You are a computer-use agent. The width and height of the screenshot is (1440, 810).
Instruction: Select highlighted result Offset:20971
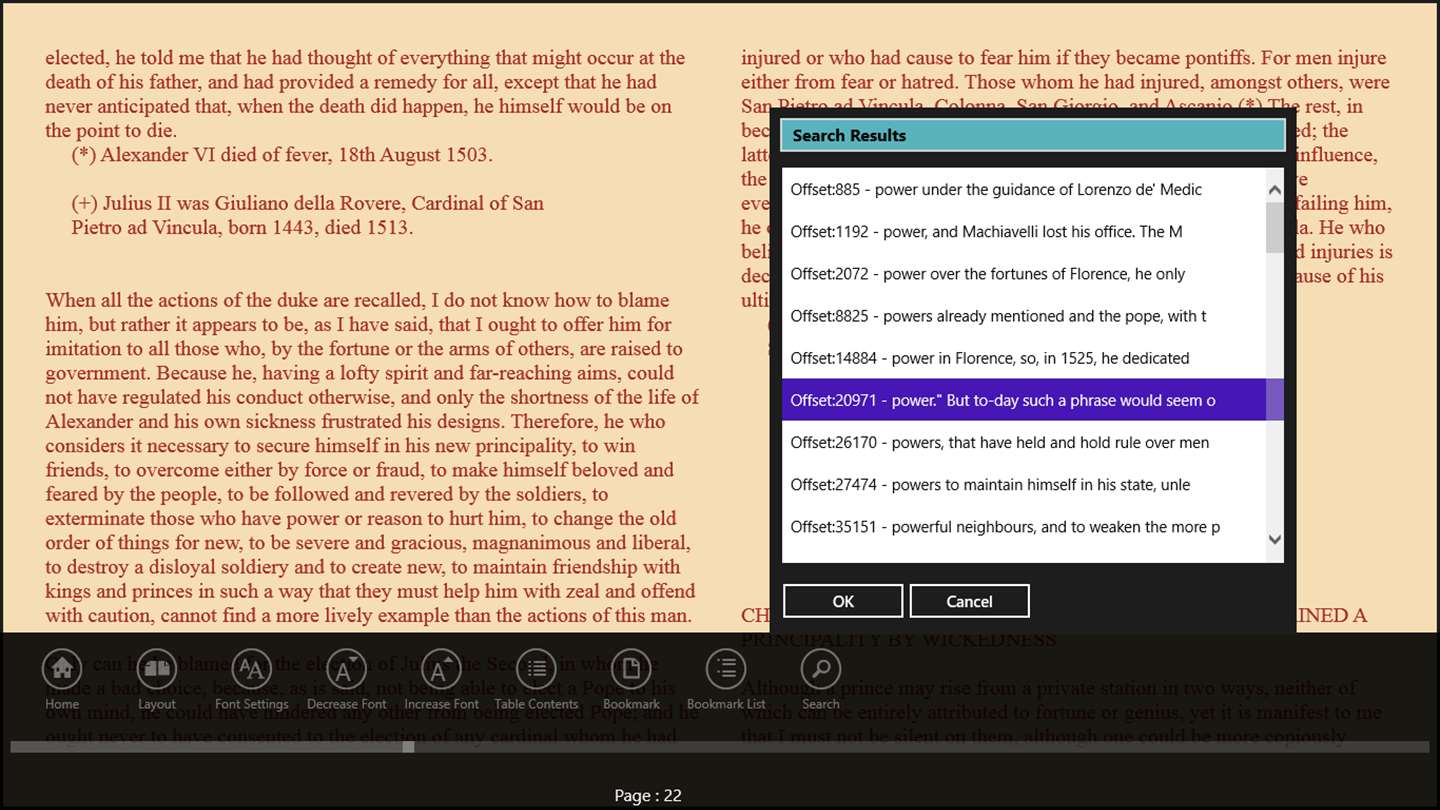click(1024, 400)
